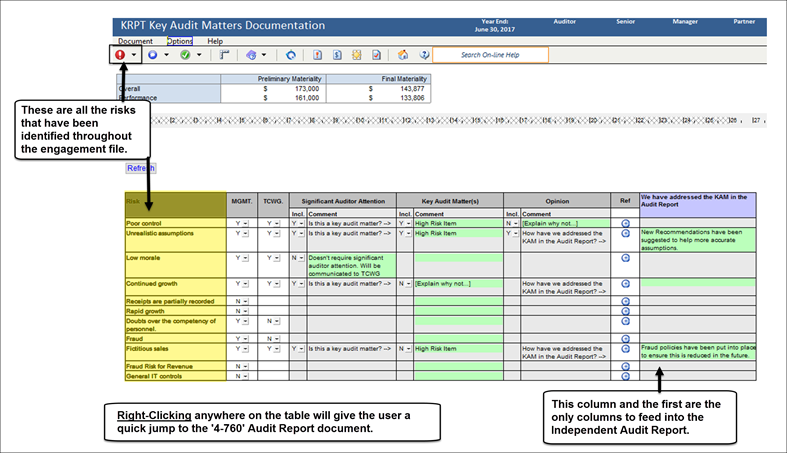Click Ref icon in Rapid growth row
787x454 pixels.
click(625, 311)
